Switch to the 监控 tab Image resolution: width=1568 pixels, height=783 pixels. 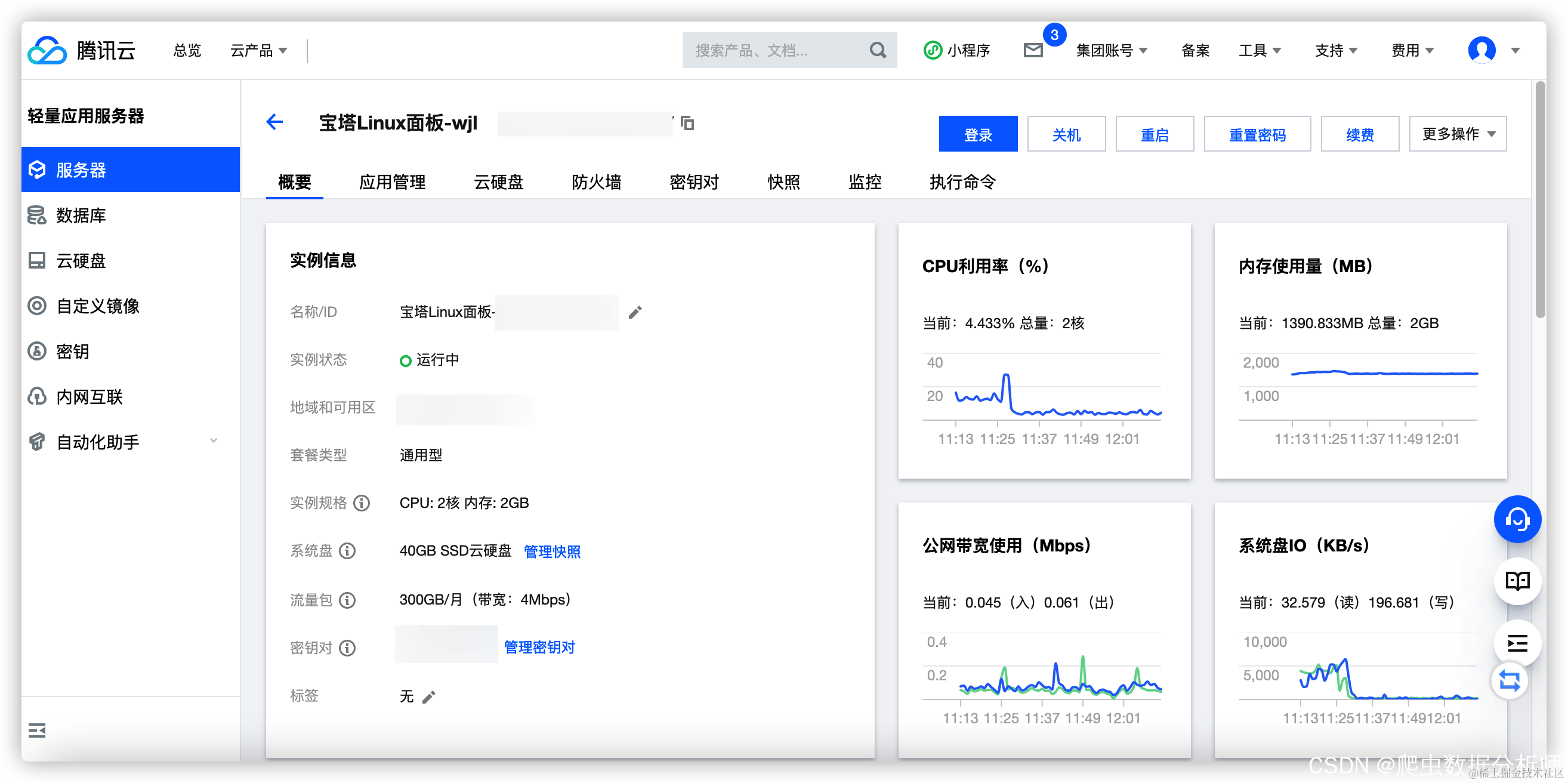[865, 182]
